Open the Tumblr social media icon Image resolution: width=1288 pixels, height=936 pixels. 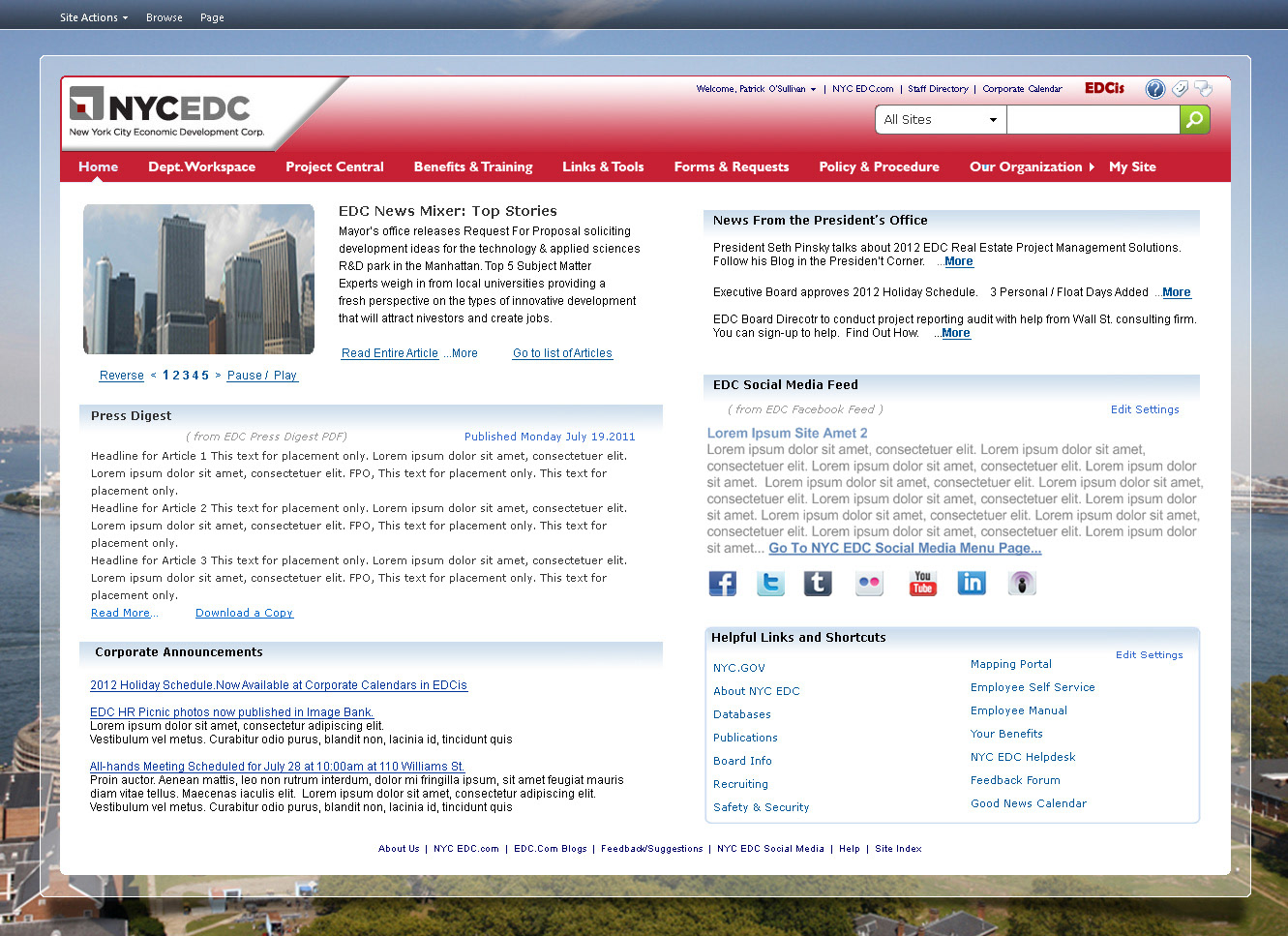coord(818,583)
